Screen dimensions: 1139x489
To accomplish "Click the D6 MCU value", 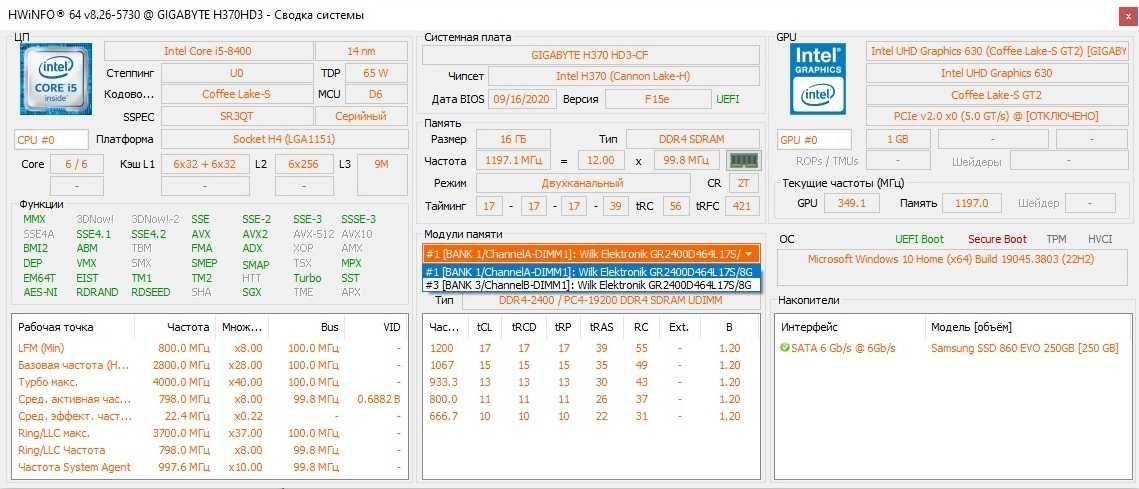I will (376, 94).
